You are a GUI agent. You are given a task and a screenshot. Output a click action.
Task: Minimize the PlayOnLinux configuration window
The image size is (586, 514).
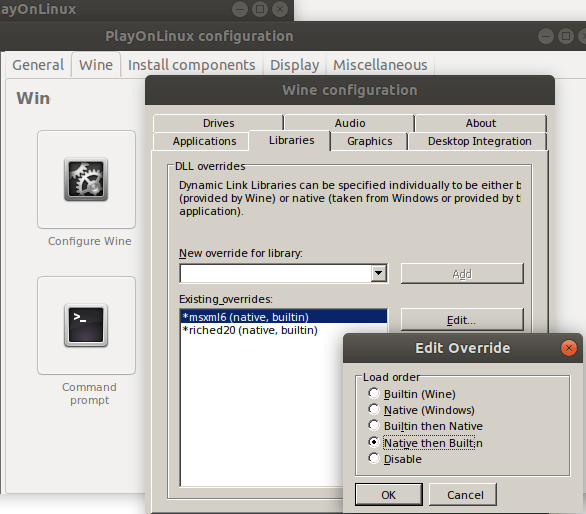pyautogui.click(x=546, y=36)
